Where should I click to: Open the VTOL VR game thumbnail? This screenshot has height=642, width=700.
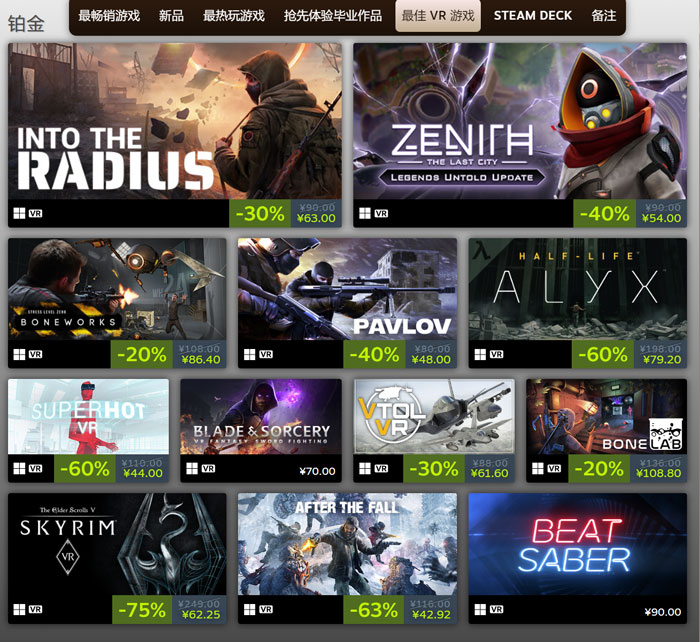click(x=434, y=417)
